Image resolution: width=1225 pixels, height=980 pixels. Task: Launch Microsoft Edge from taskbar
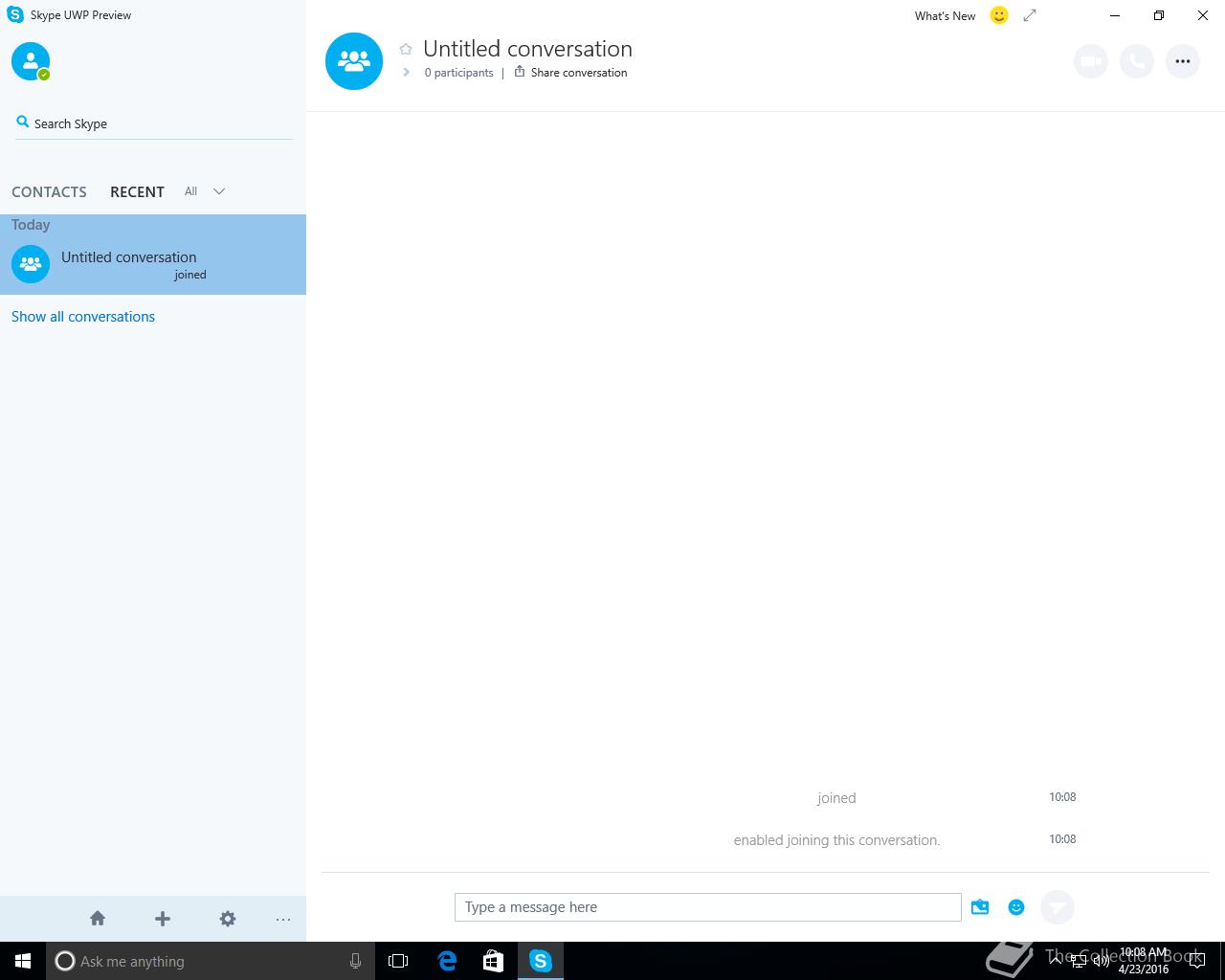pyautogui.click(x=447, y=961)
